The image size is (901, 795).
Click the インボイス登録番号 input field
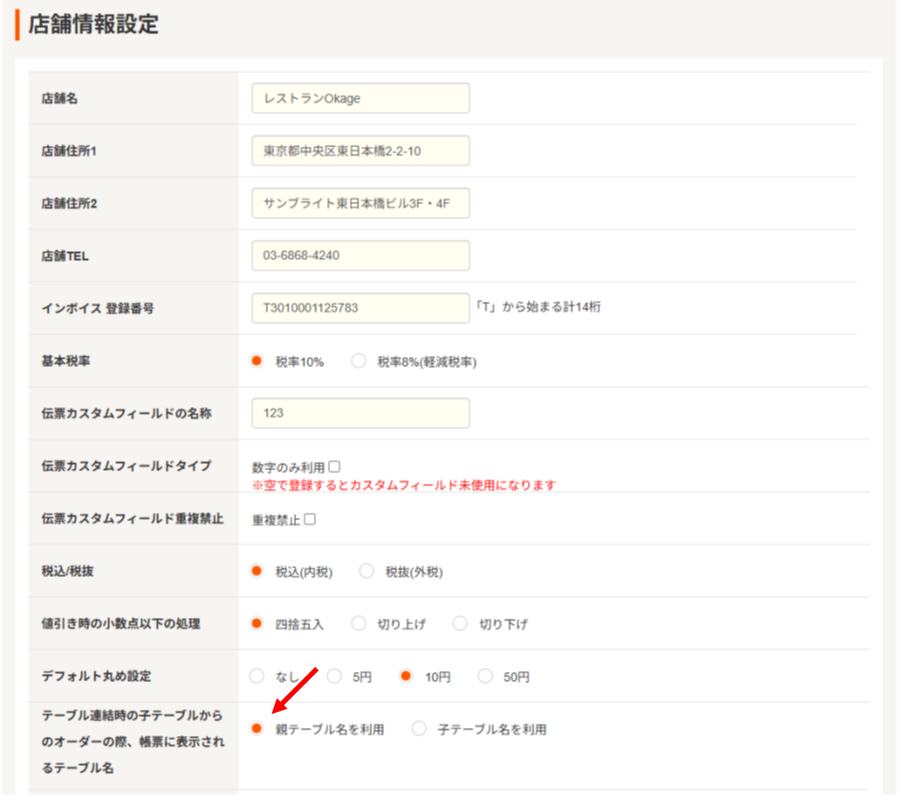[x=360, y=308]
